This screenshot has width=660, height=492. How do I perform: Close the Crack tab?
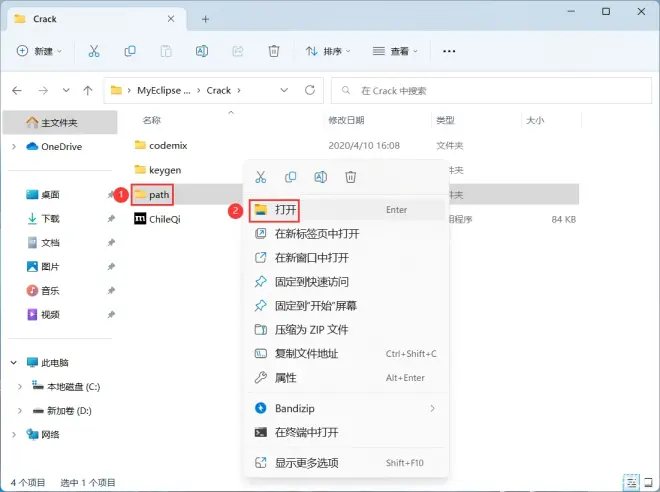(171, 19)
